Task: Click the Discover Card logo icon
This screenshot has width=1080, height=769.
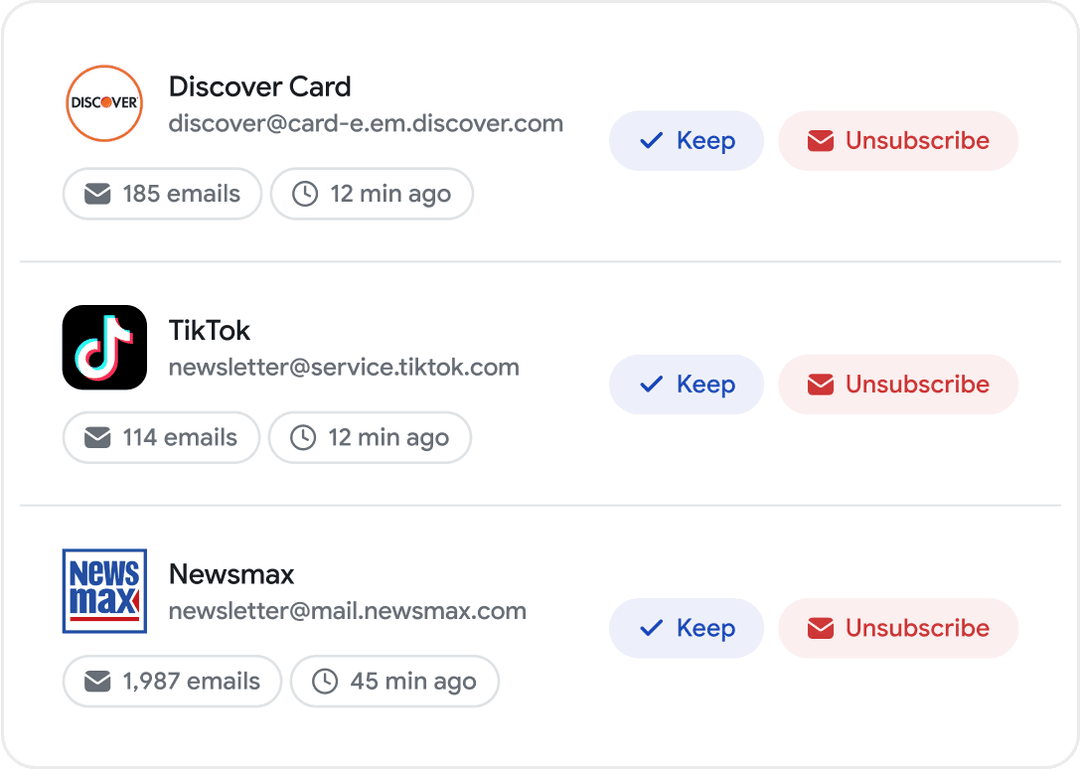Action: [x=104, y=103]
